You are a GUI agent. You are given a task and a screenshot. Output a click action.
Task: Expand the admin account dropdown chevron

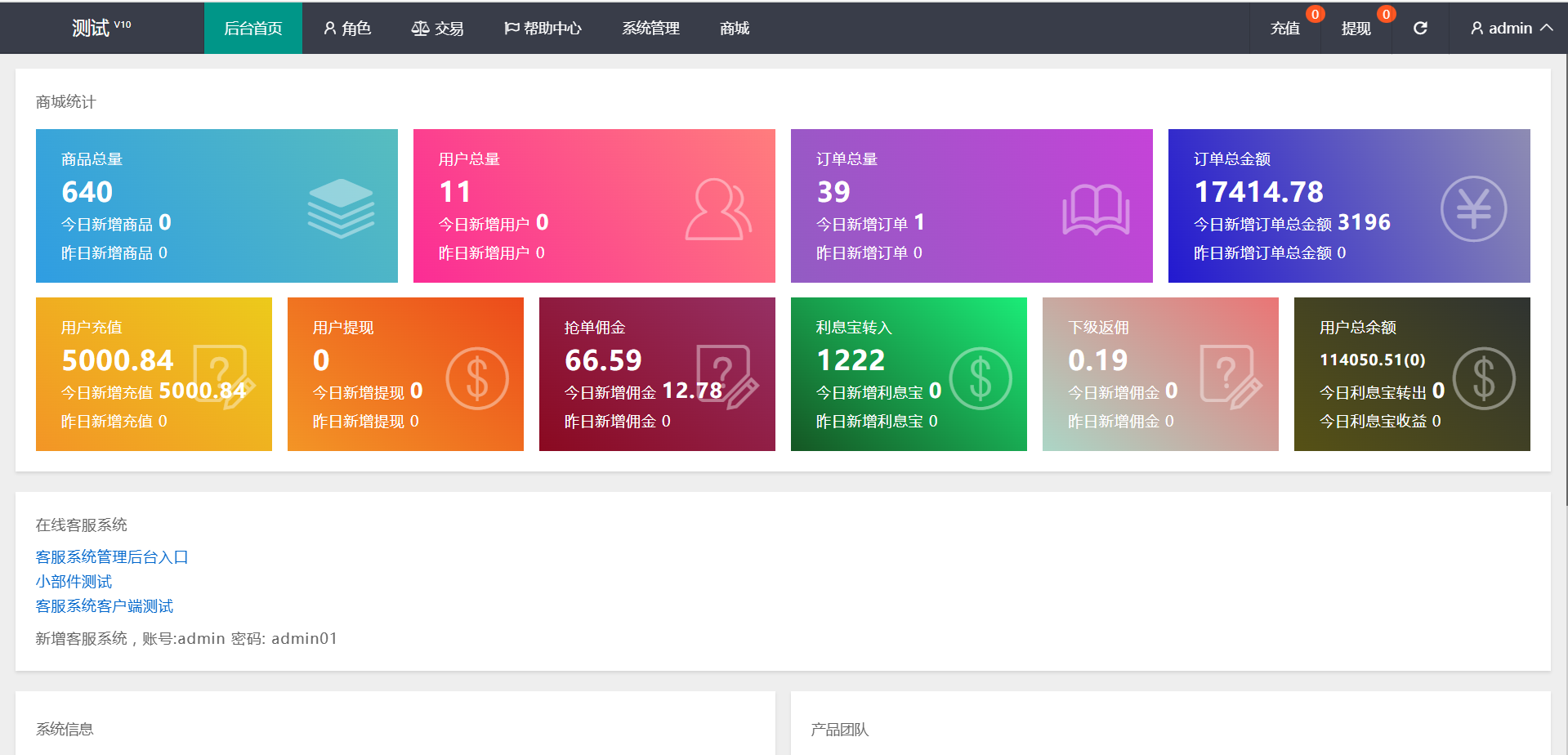click(1547, 28)
